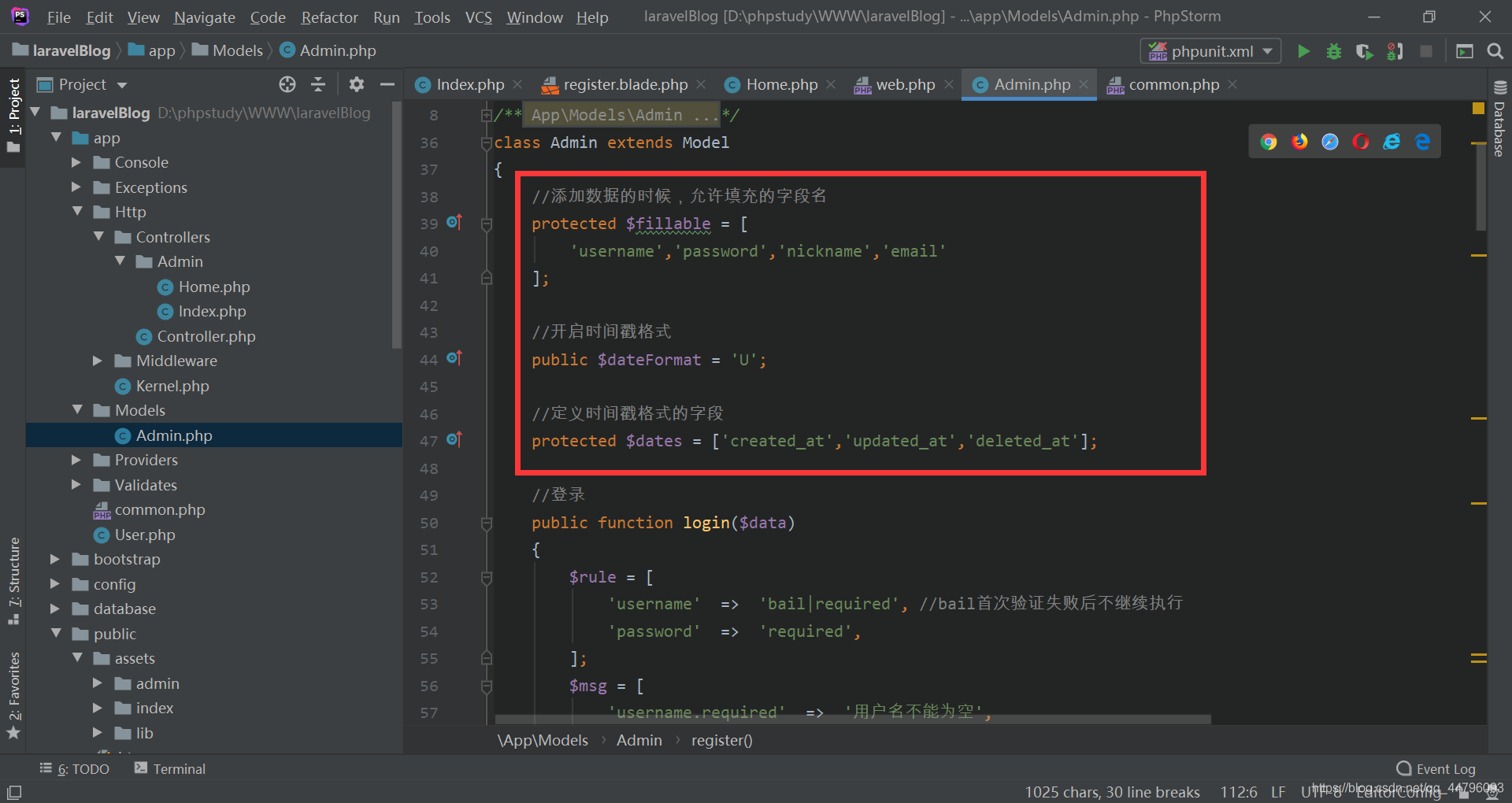Click the 112:6 cursor position indicator

[1239, 792]
